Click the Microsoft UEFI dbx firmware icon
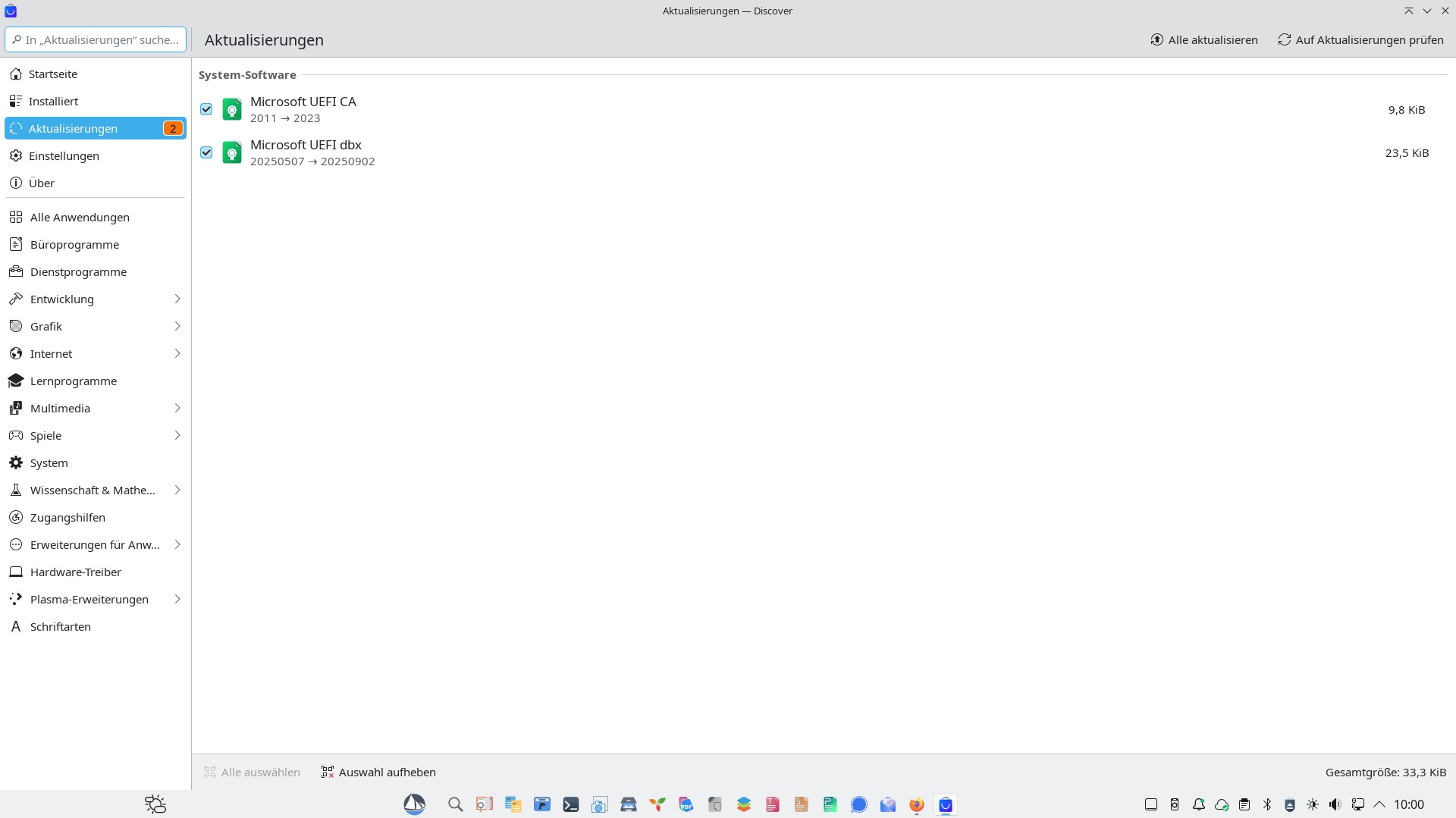Image resolution: width=1456 pixels, height=818 pixels. pyautogui.click(x=232, y=153)
